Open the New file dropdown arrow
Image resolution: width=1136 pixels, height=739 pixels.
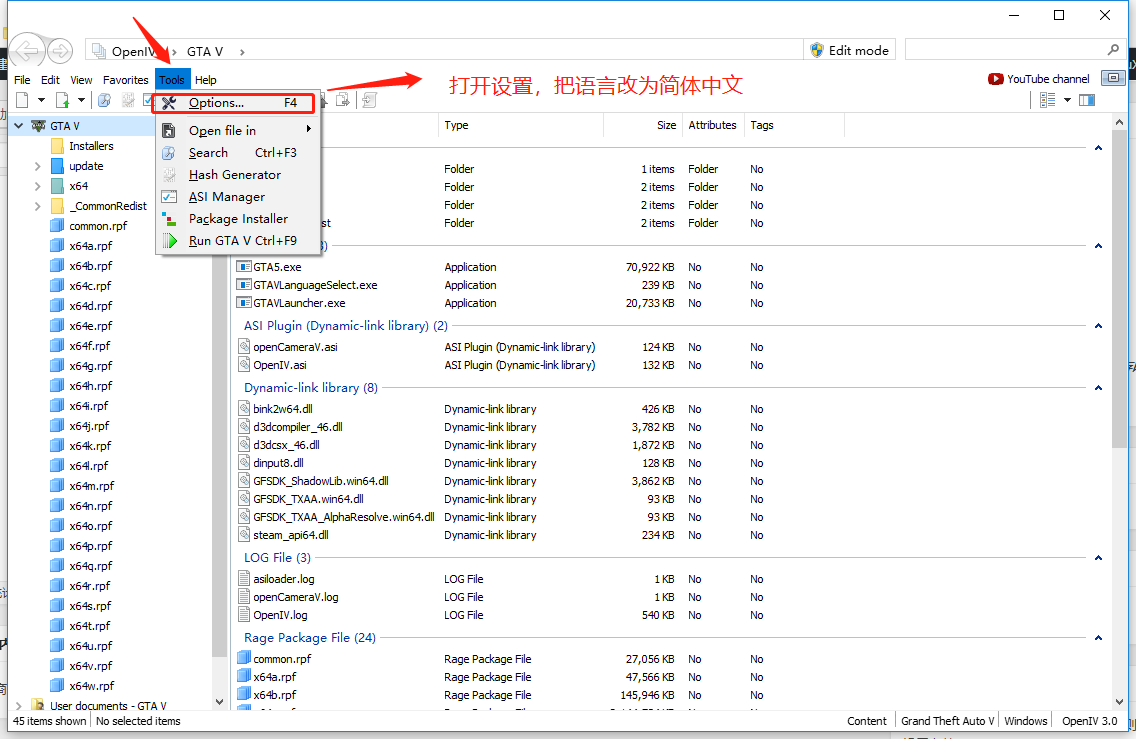coord(41,100)
